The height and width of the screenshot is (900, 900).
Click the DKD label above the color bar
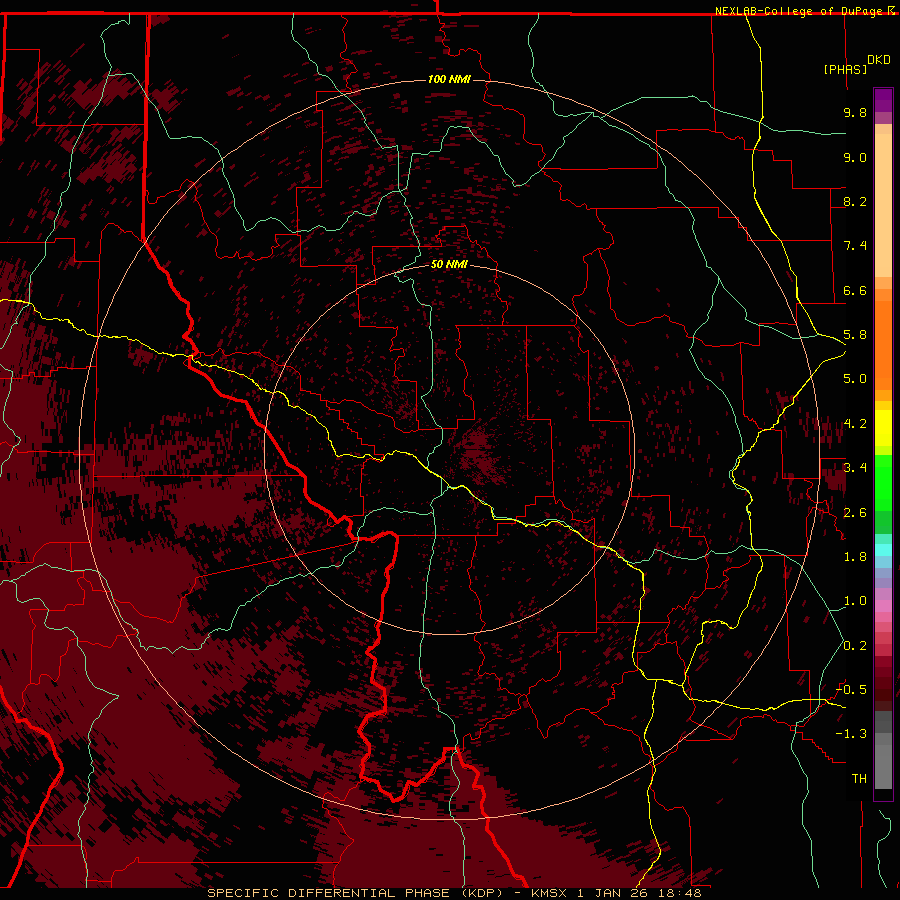879,60
